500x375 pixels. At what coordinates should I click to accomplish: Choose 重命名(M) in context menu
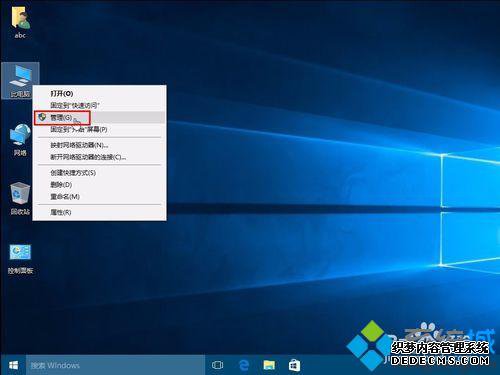(x=99, y=197)
